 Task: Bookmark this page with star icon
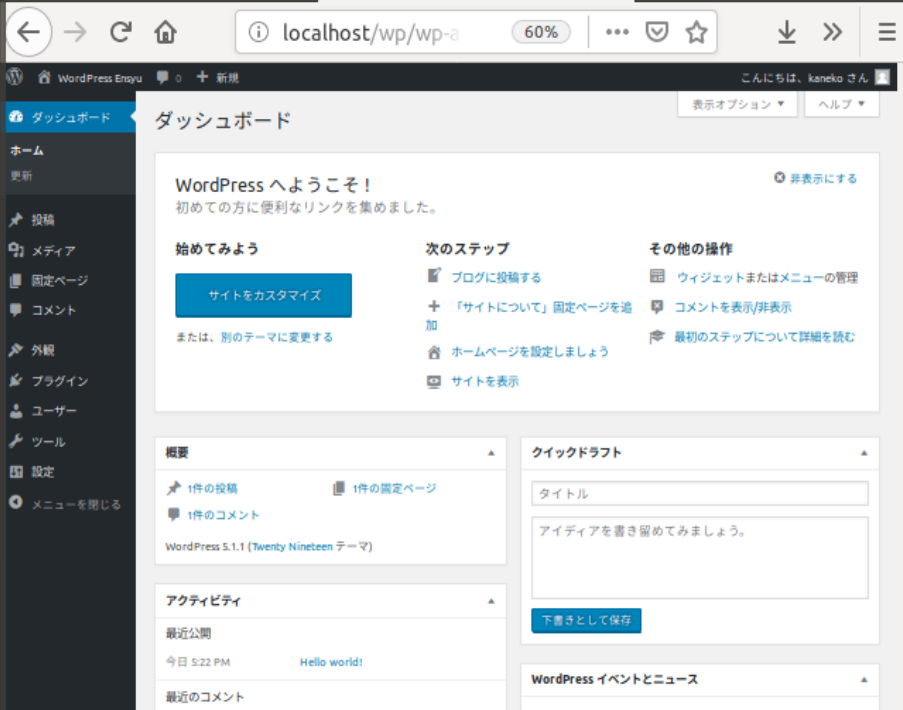(696, 32)
